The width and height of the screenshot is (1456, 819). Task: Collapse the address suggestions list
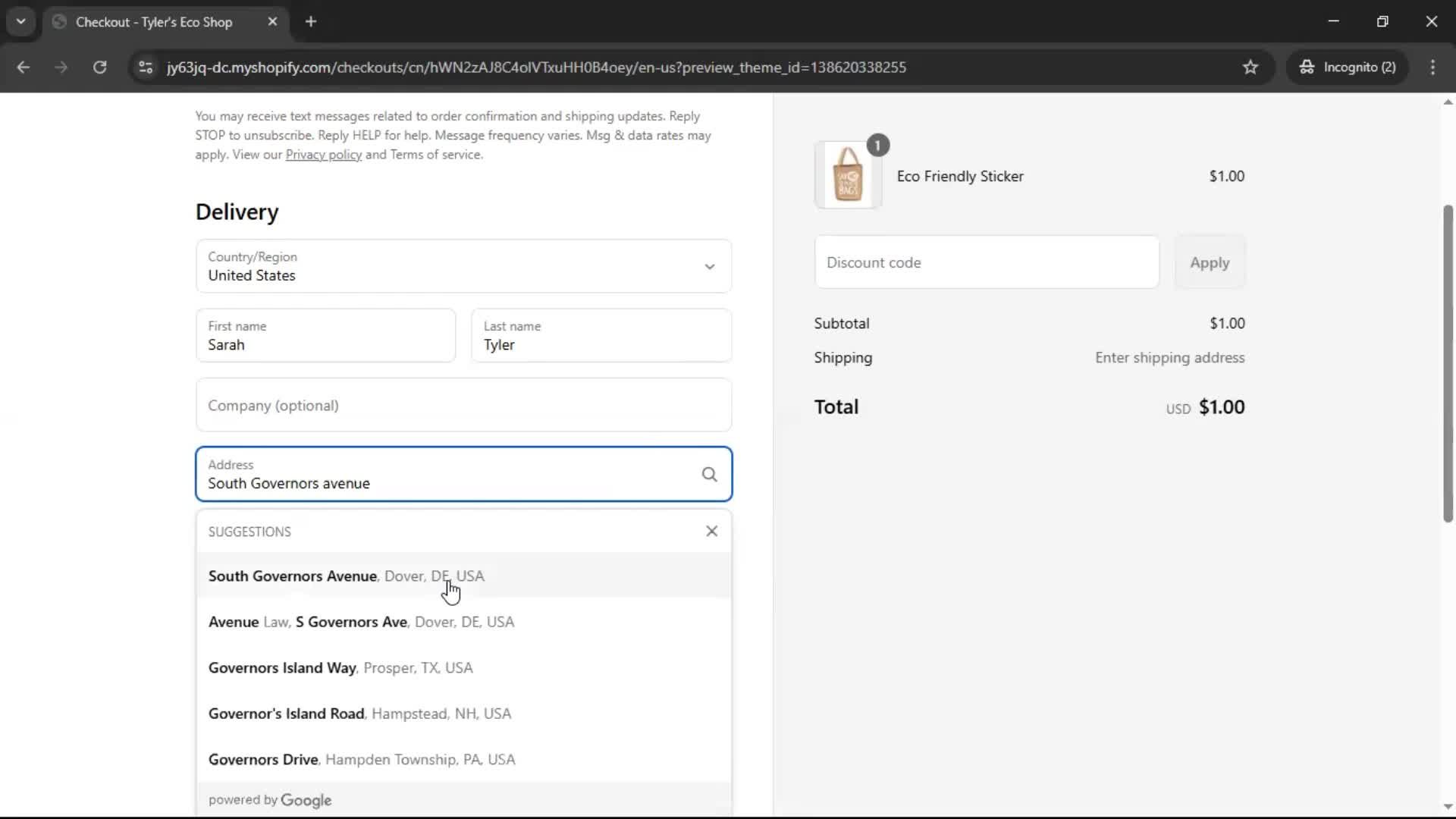[x=711, y=531]
